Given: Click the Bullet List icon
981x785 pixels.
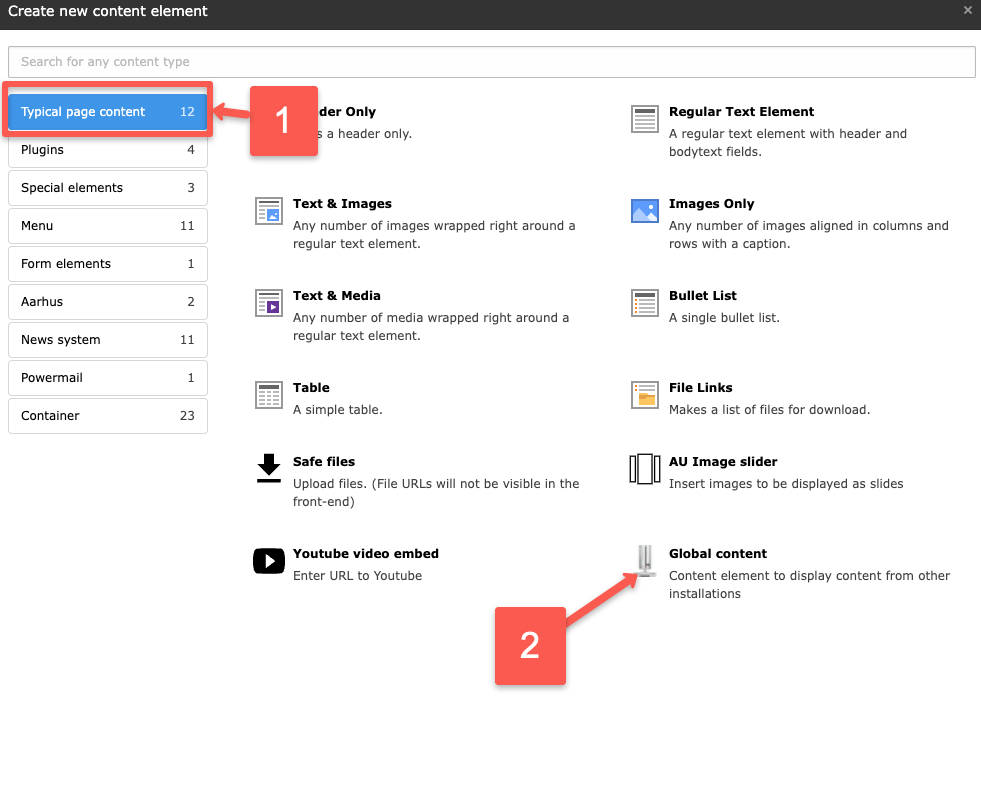Looking at the screenshot, I should point(645,303).
